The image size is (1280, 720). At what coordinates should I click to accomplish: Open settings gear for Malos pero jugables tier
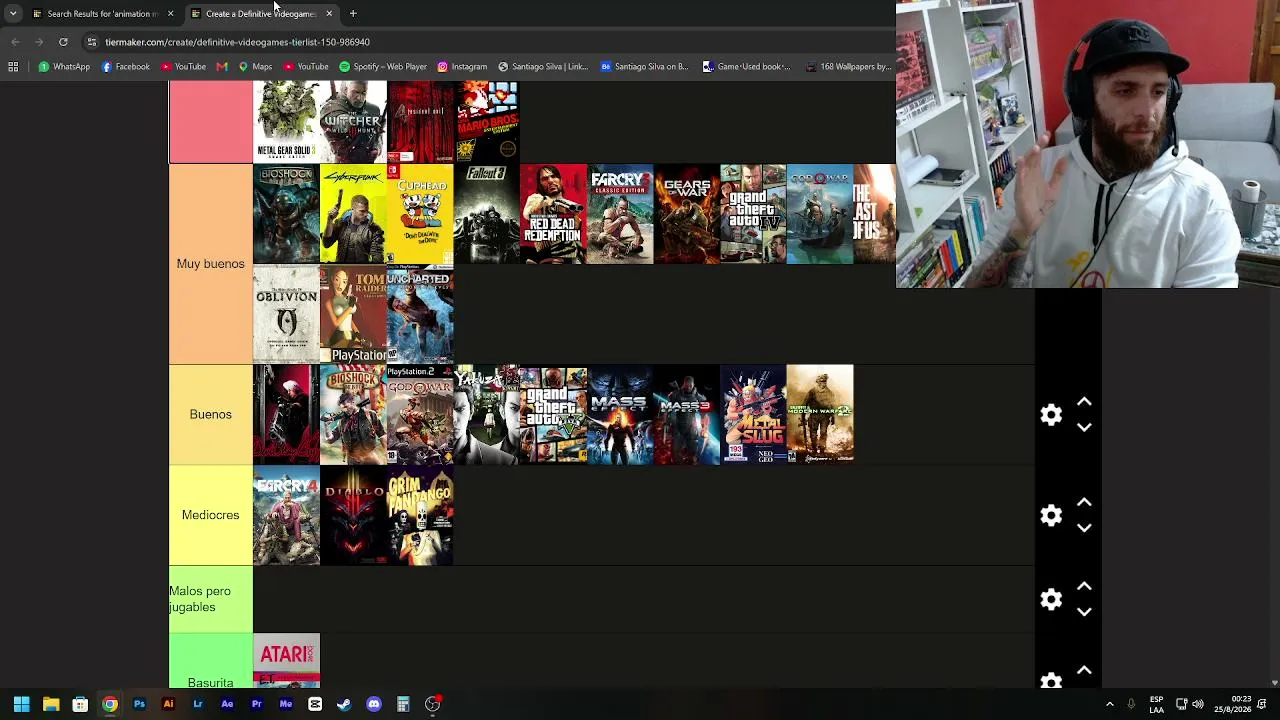point(1051,599)
